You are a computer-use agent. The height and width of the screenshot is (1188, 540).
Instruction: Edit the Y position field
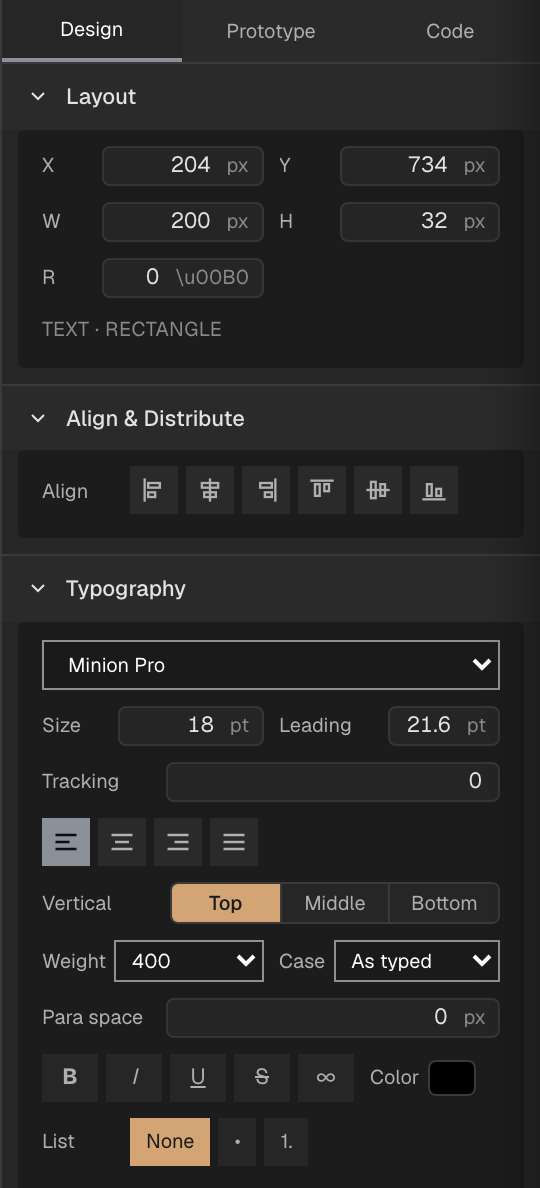click(420, 165)
